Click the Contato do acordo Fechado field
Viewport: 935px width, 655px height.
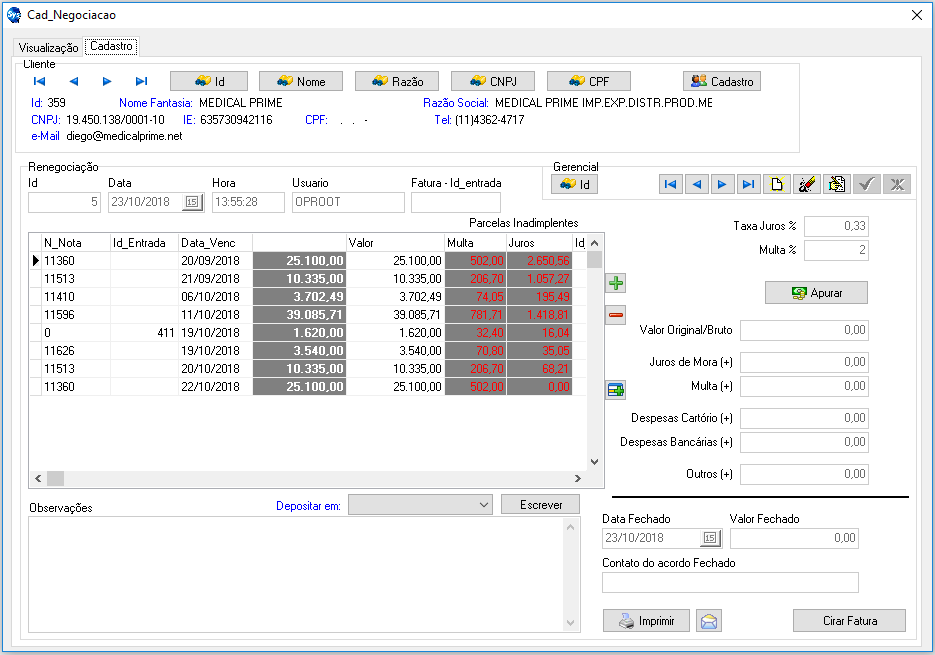click(730, 583)
